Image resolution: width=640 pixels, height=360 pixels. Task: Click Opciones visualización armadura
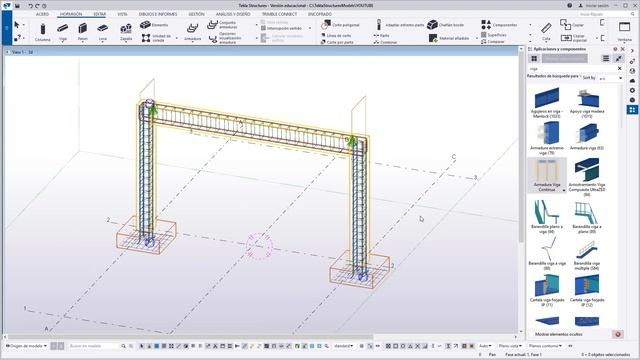pyautogui.click(x=225, y=38)
